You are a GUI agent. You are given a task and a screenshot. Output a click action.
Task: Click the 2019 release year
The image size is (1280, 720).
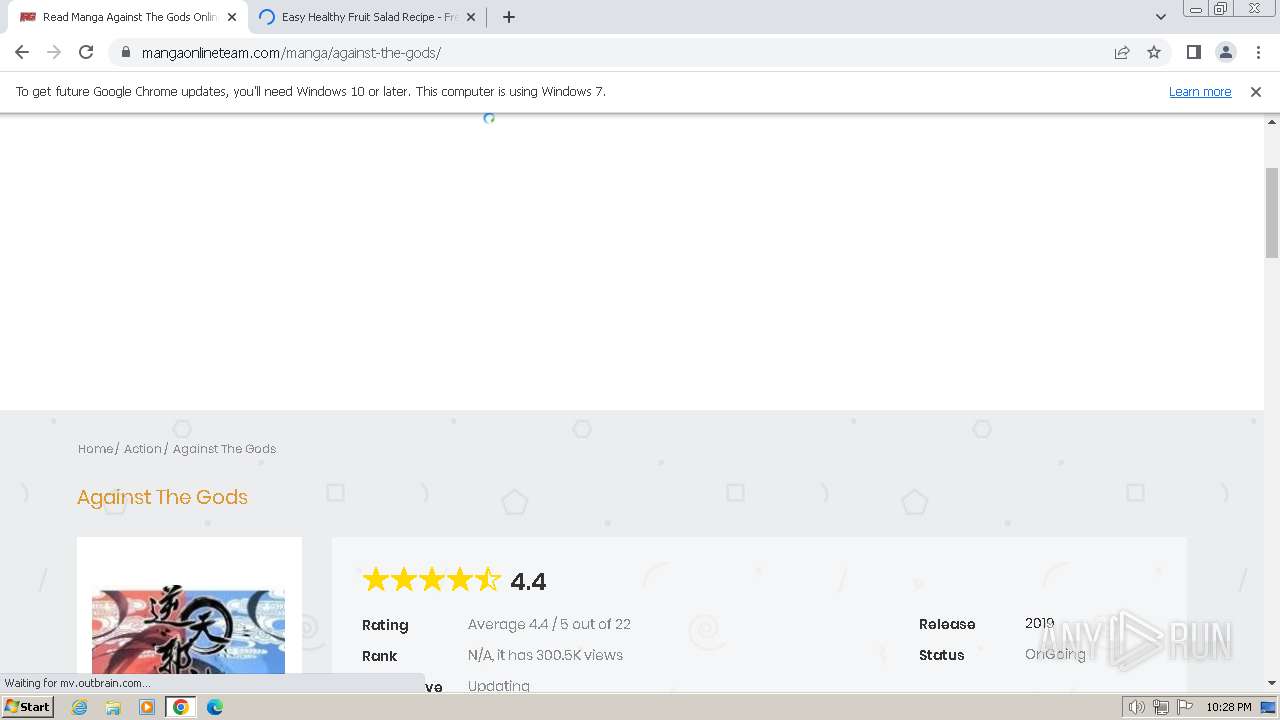[x=1040, y=623]
